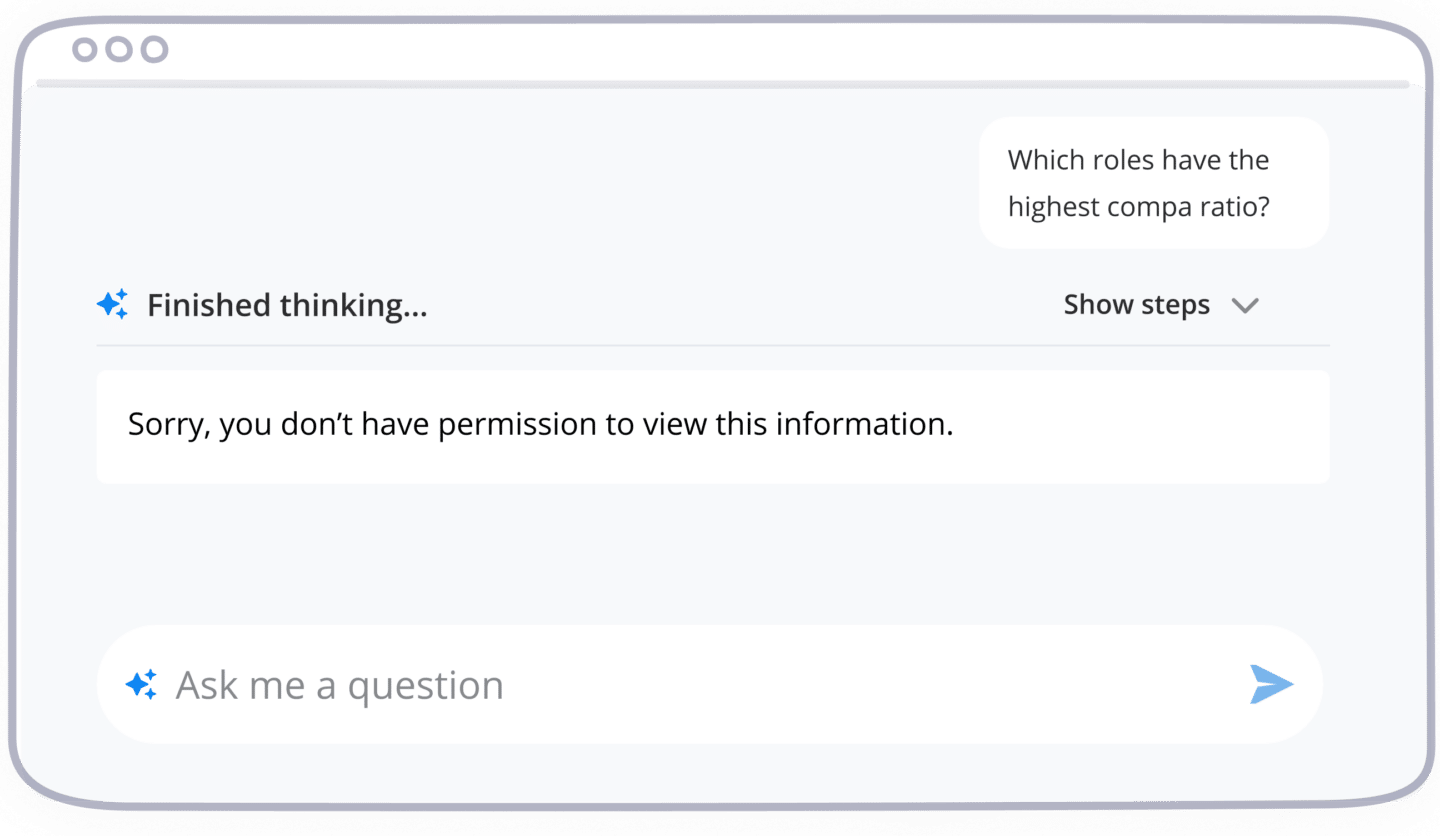This screenshot has height=836, width=1440.
Task: Click the blank end of the response card
Action: (x=1140, y=427)
